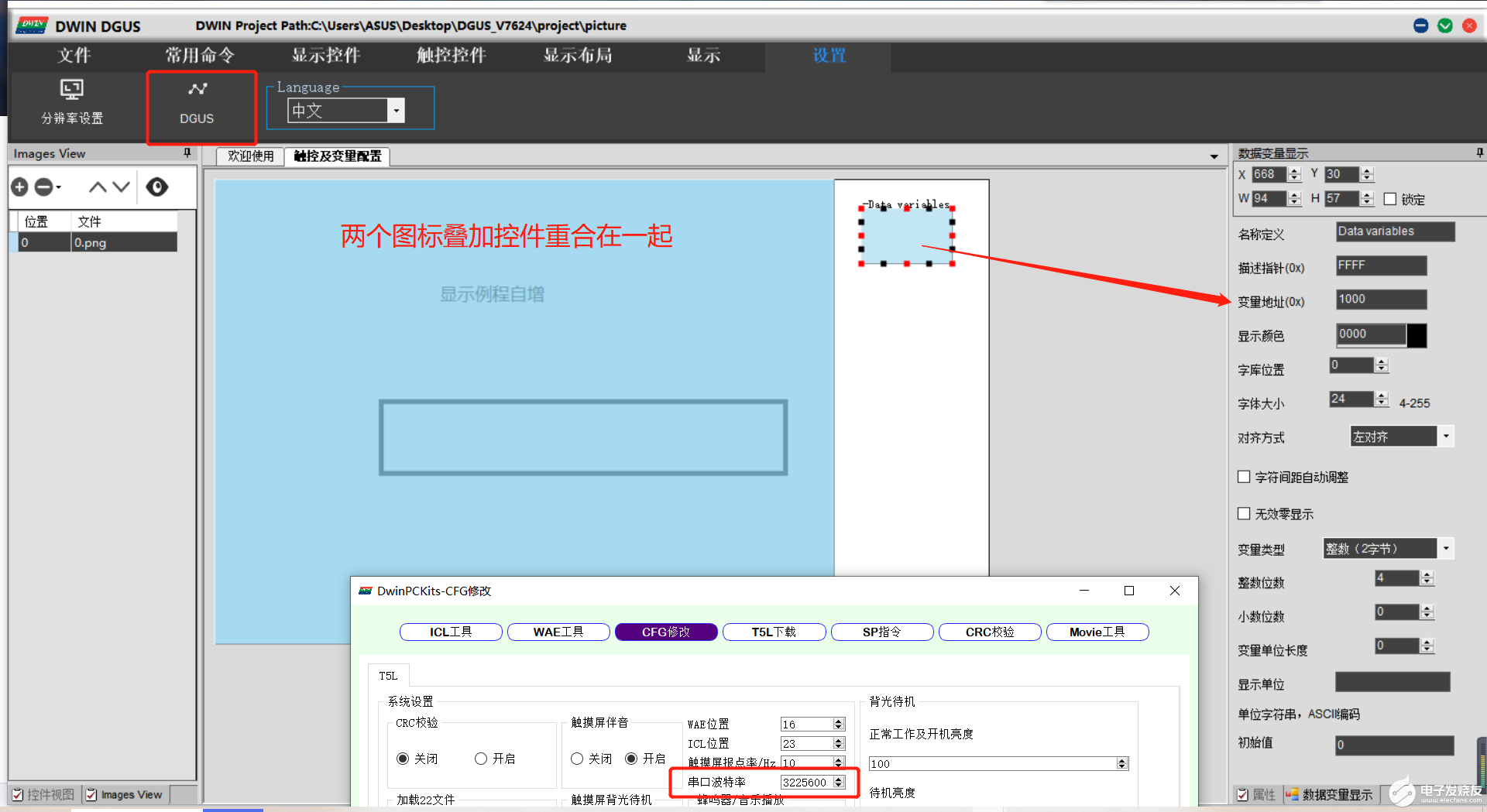Toggle image preview eye icon
Screen dimensions: 1487x812
pyautogui.click(x=157, y=187)
